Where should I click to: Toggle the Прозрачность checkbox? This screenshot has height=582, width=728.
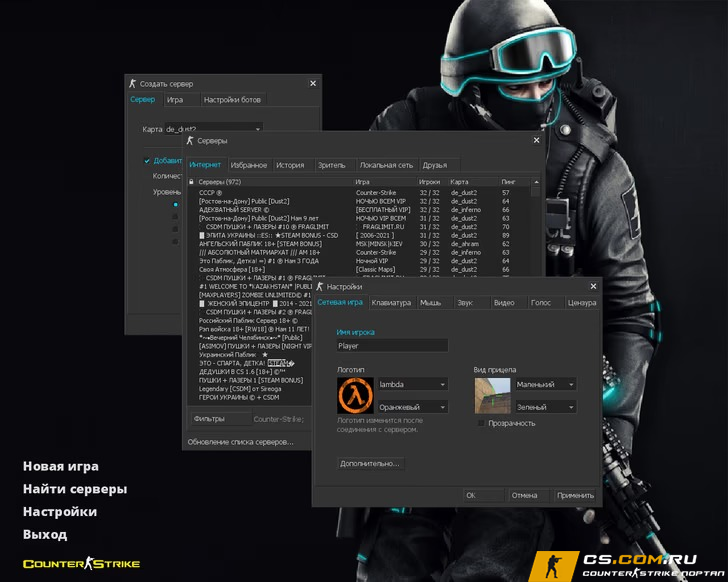pos(481,423)
